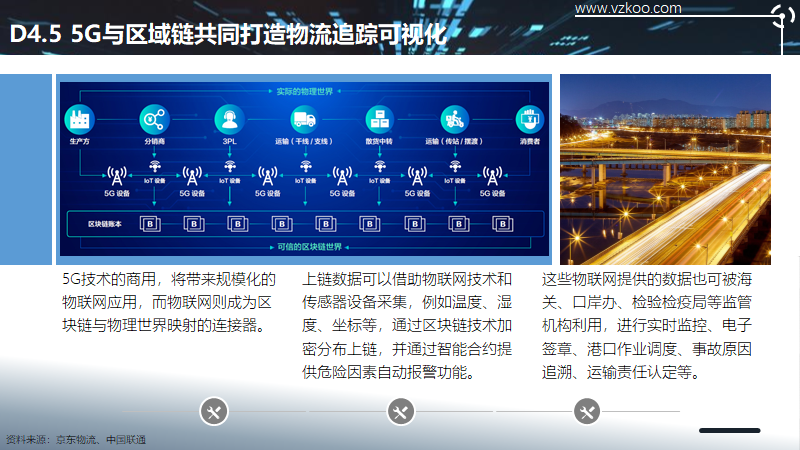The image size is (800, 450).
Task: Click the 3PL caption text
Action: coord(230,141)
